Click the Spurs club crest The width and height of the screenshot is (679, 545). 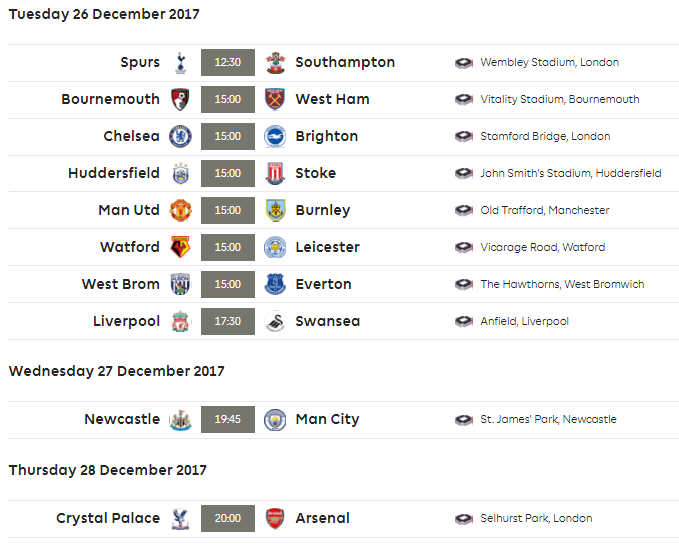tap(181, 63)
